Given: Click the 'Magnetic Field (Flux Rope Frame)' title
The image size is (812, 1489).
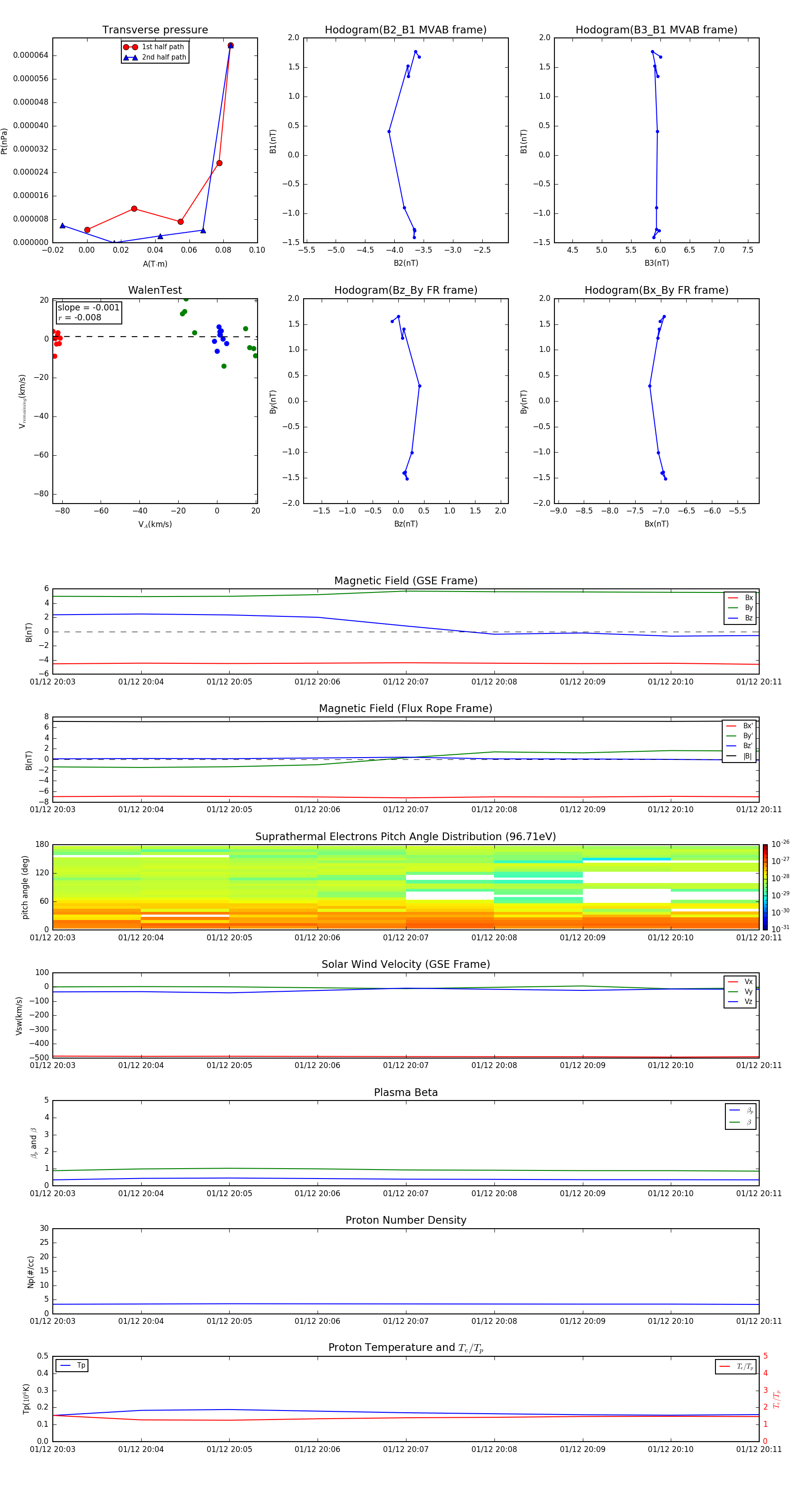Looking at the screenshot, I should pyautogui.click(x=406, y=709).
